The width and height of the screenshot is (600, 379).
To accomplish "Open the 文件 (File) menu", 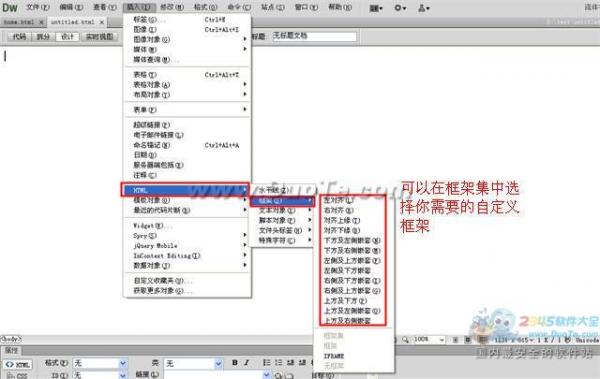I will tap(38, 8).
